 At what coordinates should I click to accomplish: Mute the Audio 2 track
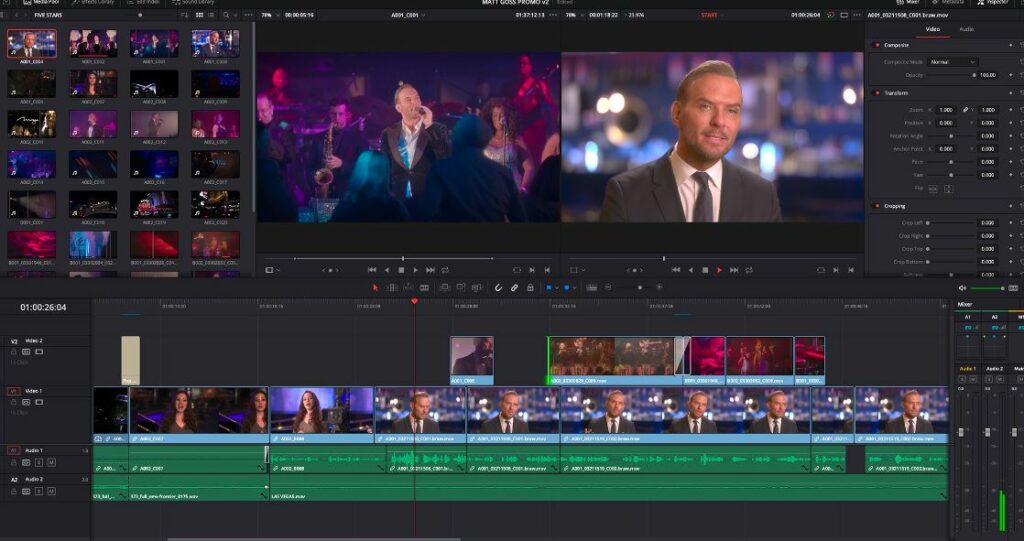(52, 491)
